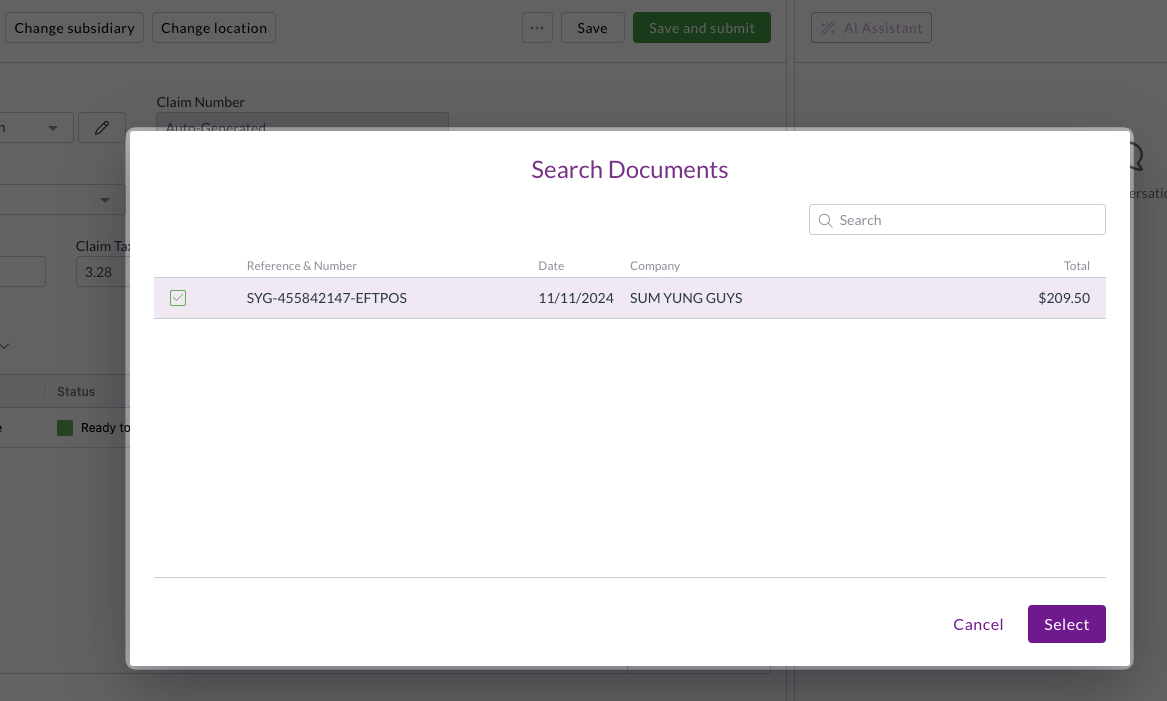Open the AI Assistant panel
The width and height of the screenshot is (1167, 701).
coord(872,28)
